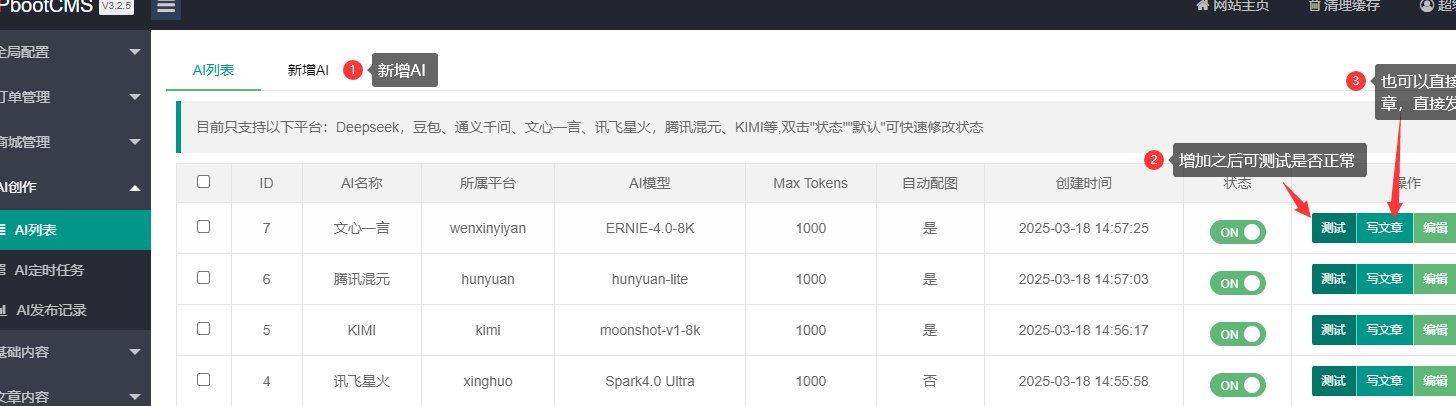The width and height of the screenshot is (1456, 406).
Task: Check the box for 文心一言 row
Action: point(204,227)
